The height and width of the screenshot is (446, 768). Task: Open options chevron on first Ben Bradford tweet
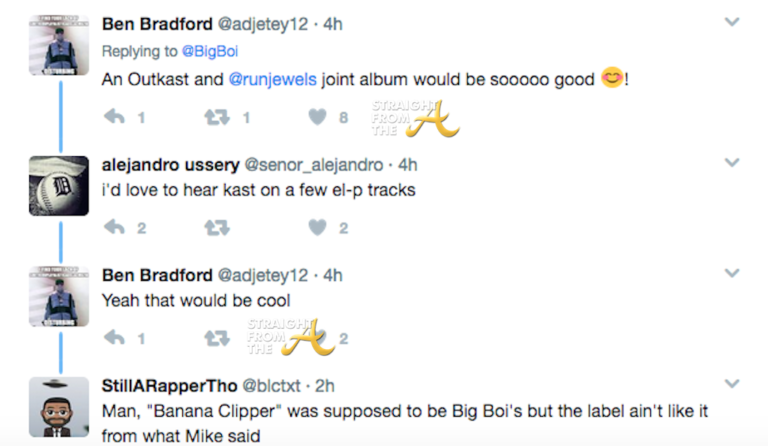[732, 22]
